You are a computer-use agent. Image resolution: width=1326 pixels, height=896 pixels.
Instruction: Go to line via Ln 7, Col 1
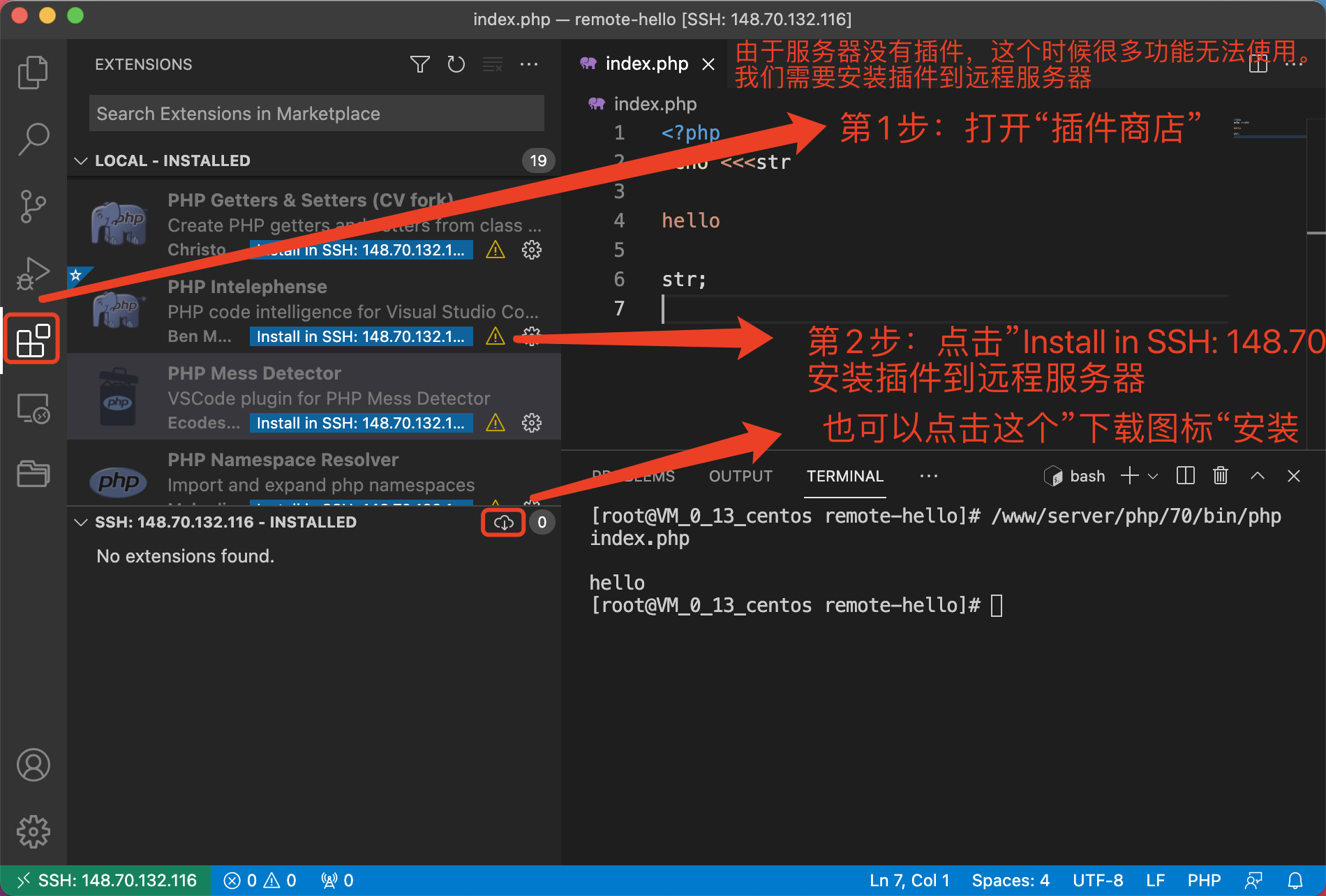[x=909, y=881]
